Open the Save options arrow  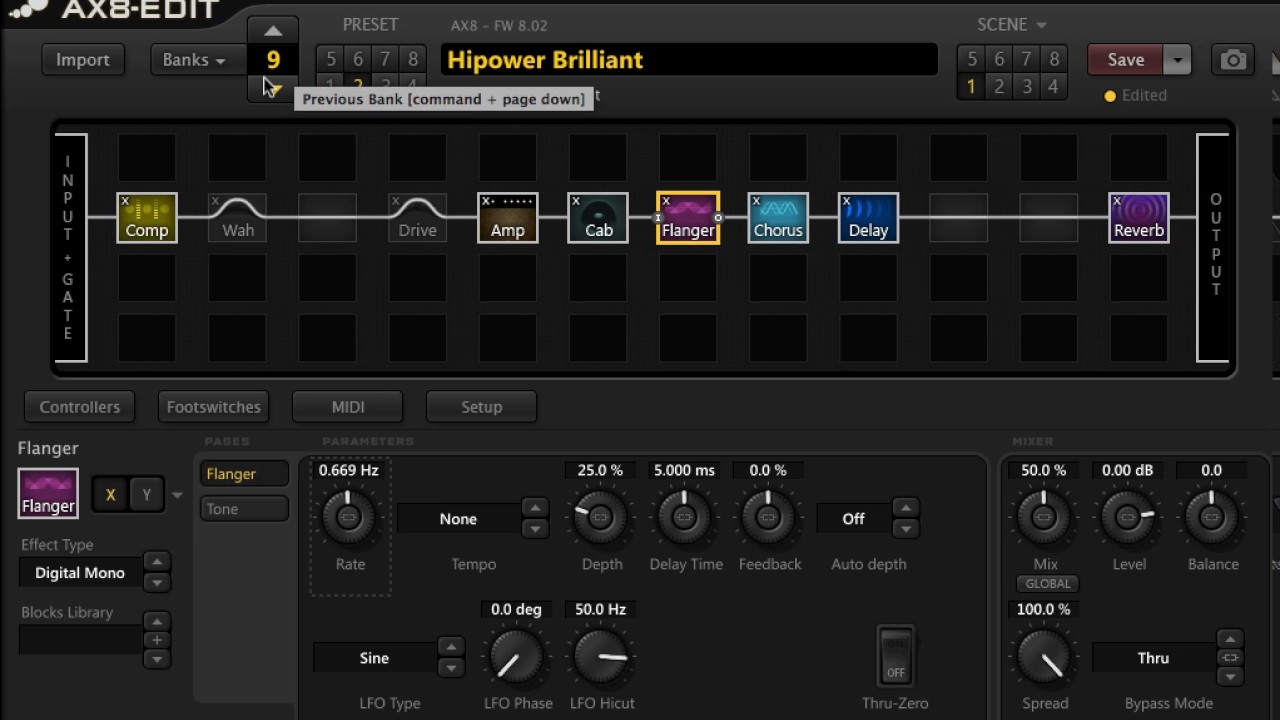[1177, 60]
